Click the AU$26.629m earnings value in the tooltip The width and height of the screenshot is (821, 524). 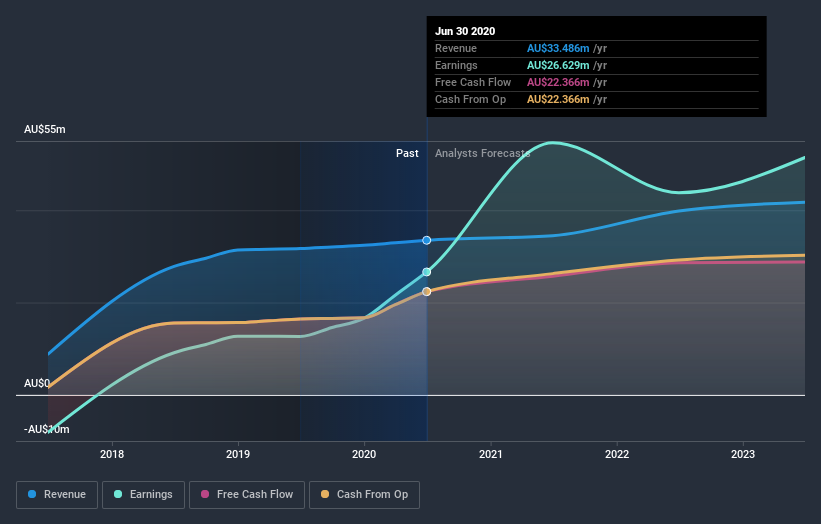558,65
